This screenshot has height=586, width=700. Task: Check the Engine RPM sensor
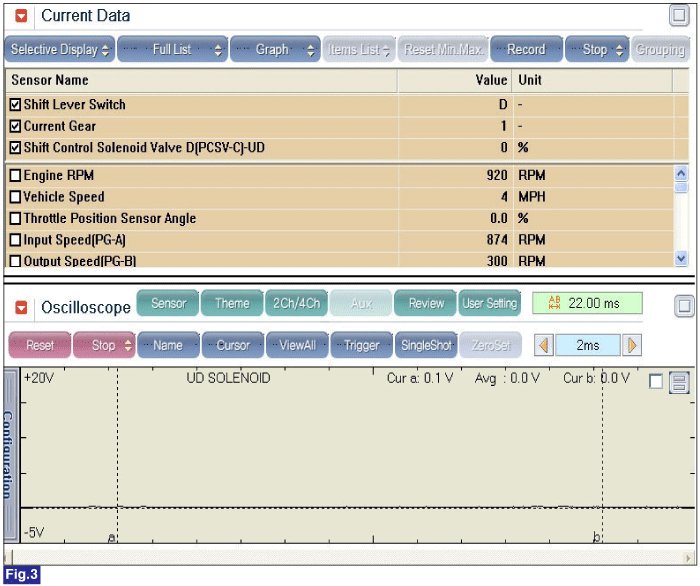click(15, 175)
